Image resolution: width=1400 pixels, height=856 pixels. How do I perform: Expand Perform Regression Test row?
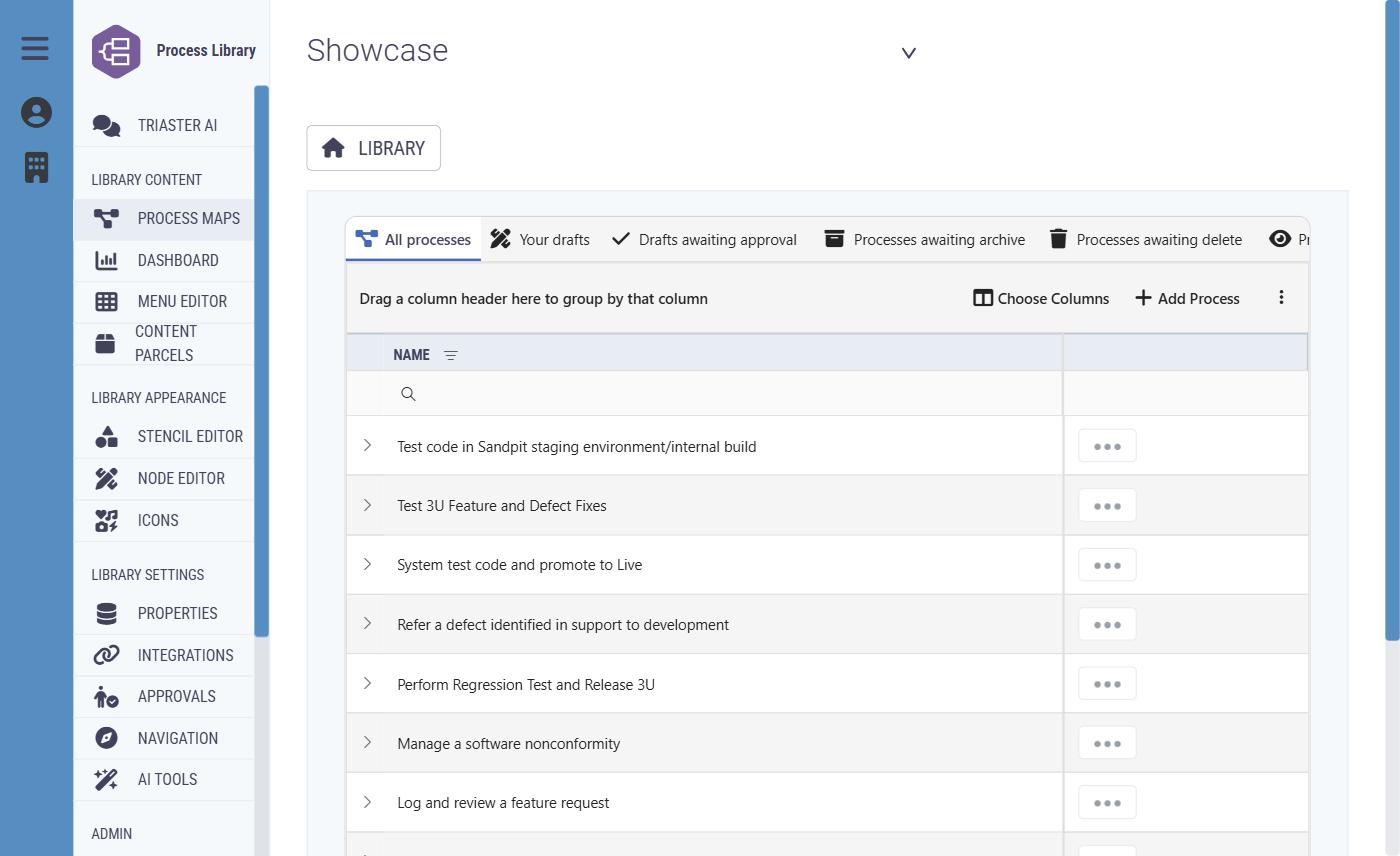coord(367,683)
